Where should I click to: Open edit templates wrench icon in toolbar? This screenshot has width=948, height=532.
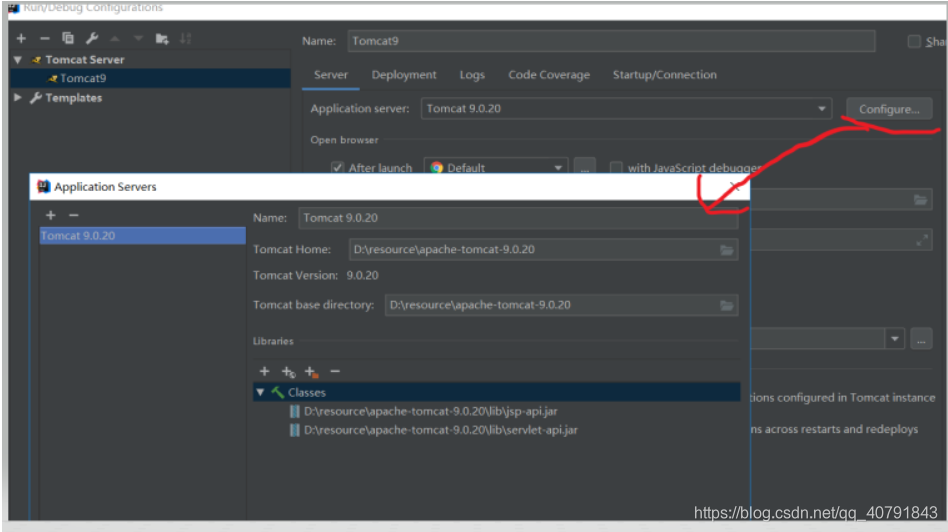click(92, 39)
